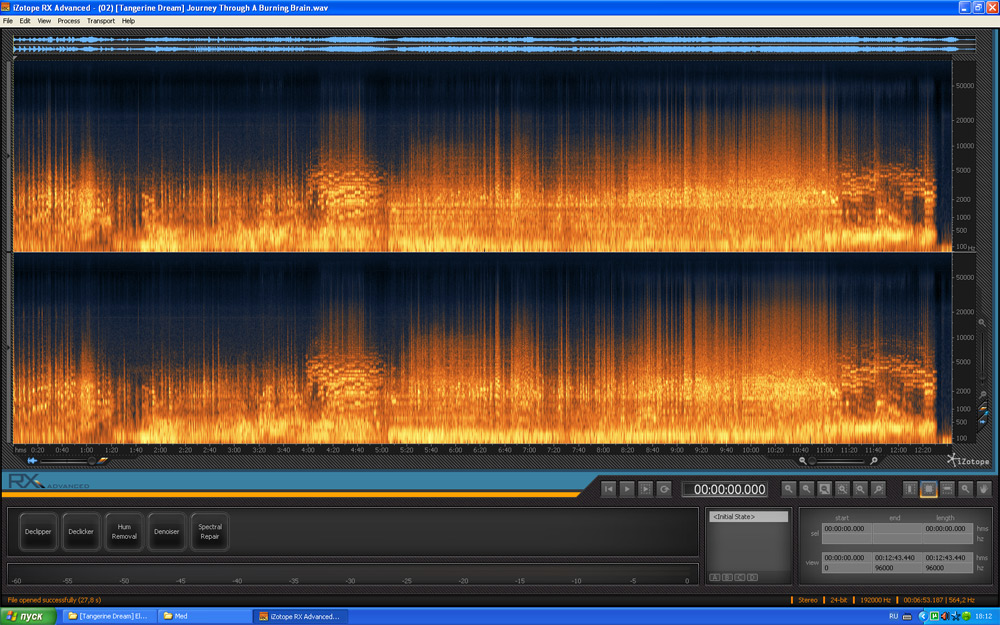Open the Declipper module
The width and height of the screenshot is (1000, 625).
pos(38,532)
